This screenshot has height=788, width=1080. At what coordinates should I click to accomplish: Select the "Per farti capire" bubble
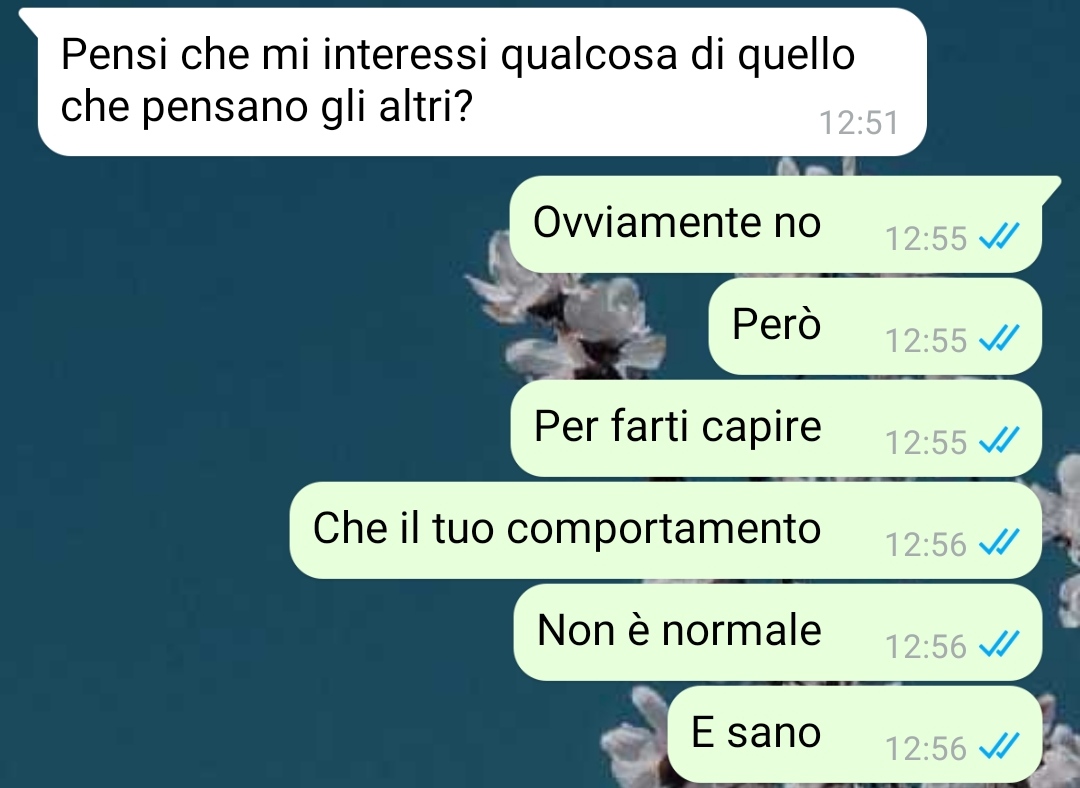(x=776, y=428)
